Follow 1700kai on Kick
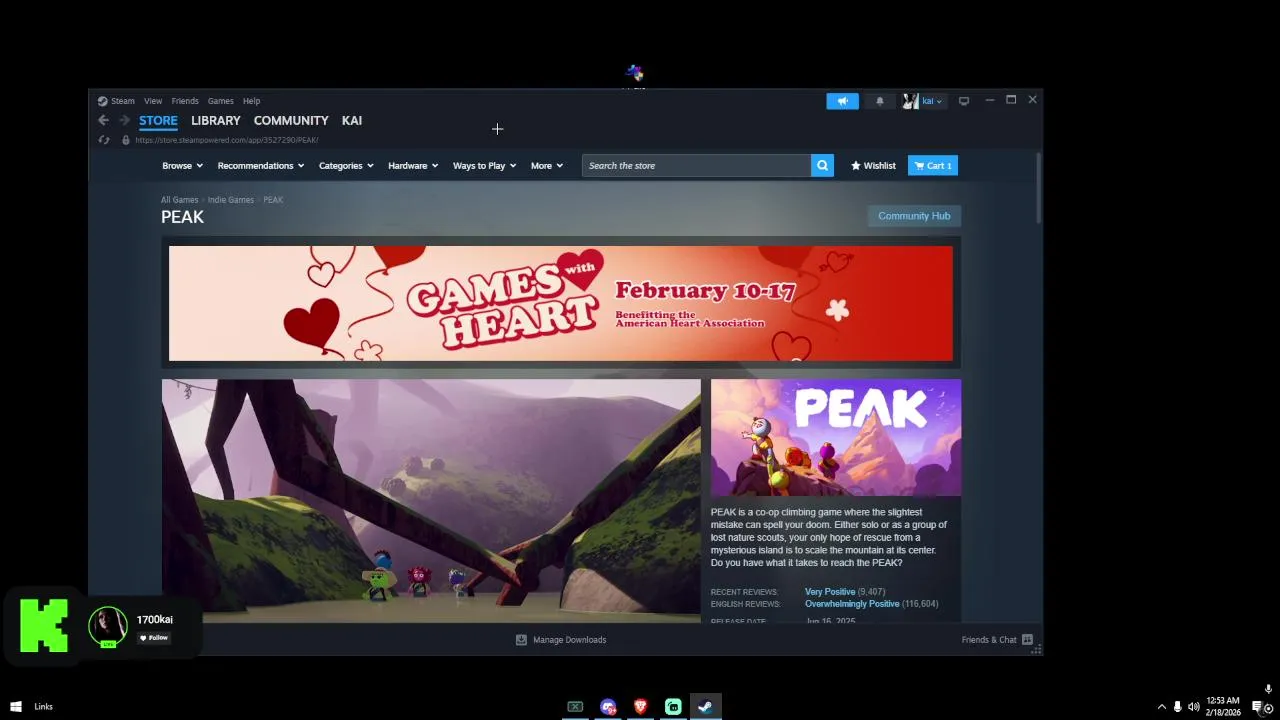This screenshot has height=720, width=1280. click(x=153, y=638)
